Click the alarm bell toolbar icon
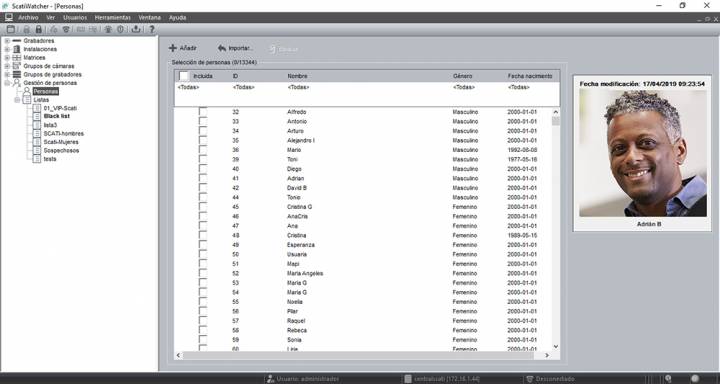 tap(108, 29)
